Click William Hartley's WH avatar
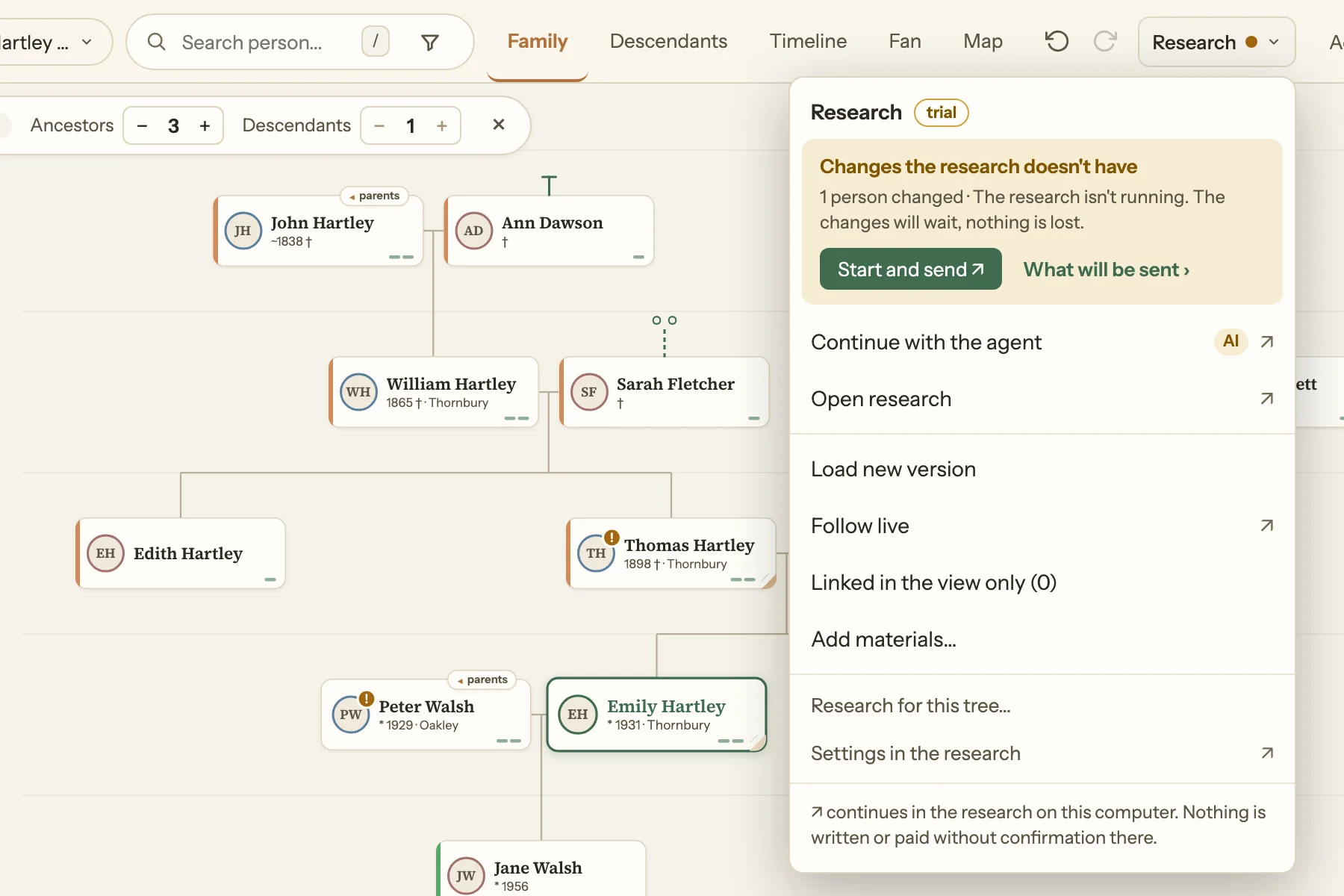This screenshot has width=1344, height=896. click(x=358, y=392)
